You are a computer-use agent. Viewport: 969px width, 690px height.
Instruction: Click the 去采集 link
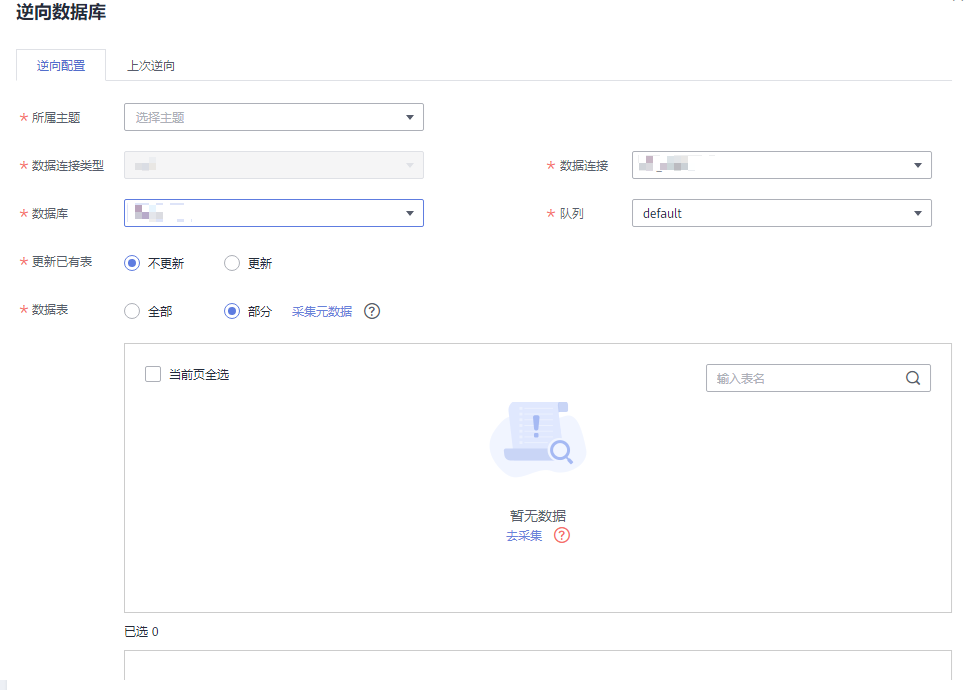[524, 535]
